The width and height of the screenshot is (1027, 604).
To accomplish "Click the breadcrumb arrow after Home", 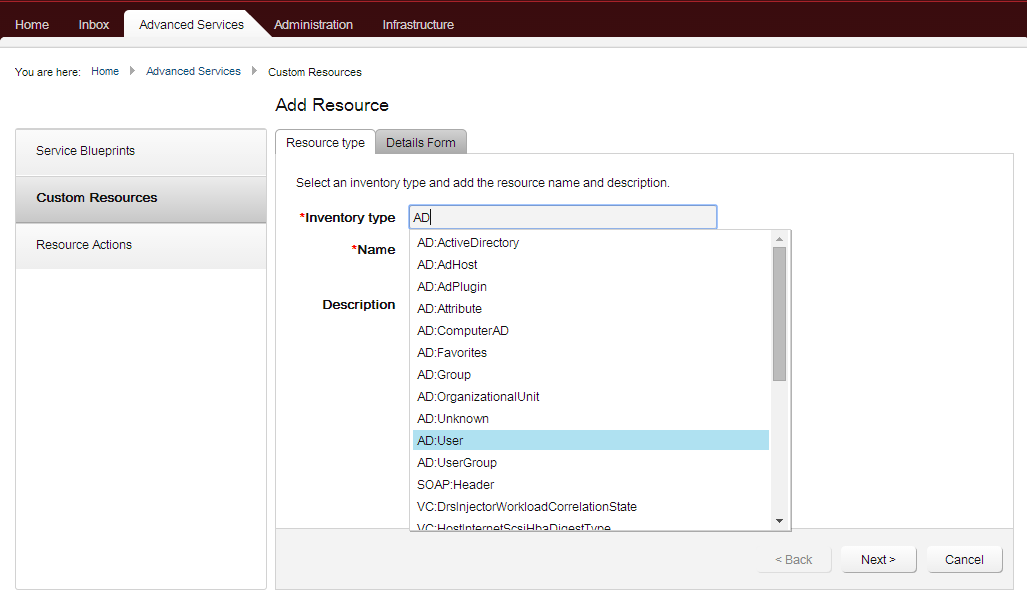I will click(x=129, y=71).
